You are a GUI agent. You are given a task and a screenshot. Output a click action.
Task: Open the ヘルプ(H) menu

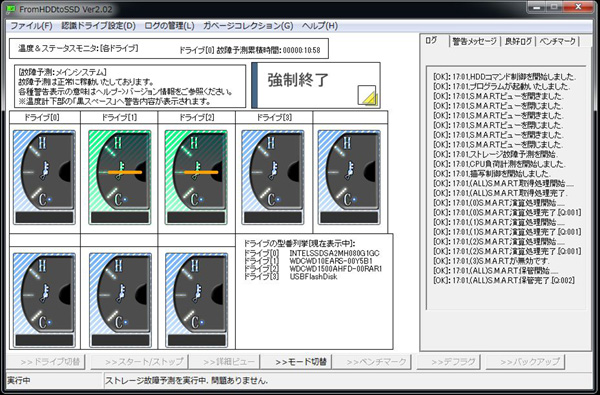pos(320,26)
